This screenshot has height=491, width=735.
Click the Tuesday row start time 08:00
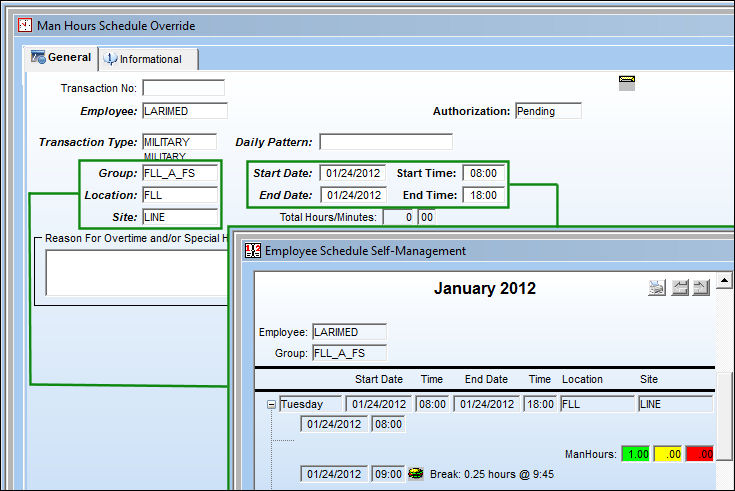[x=432, y=404]
